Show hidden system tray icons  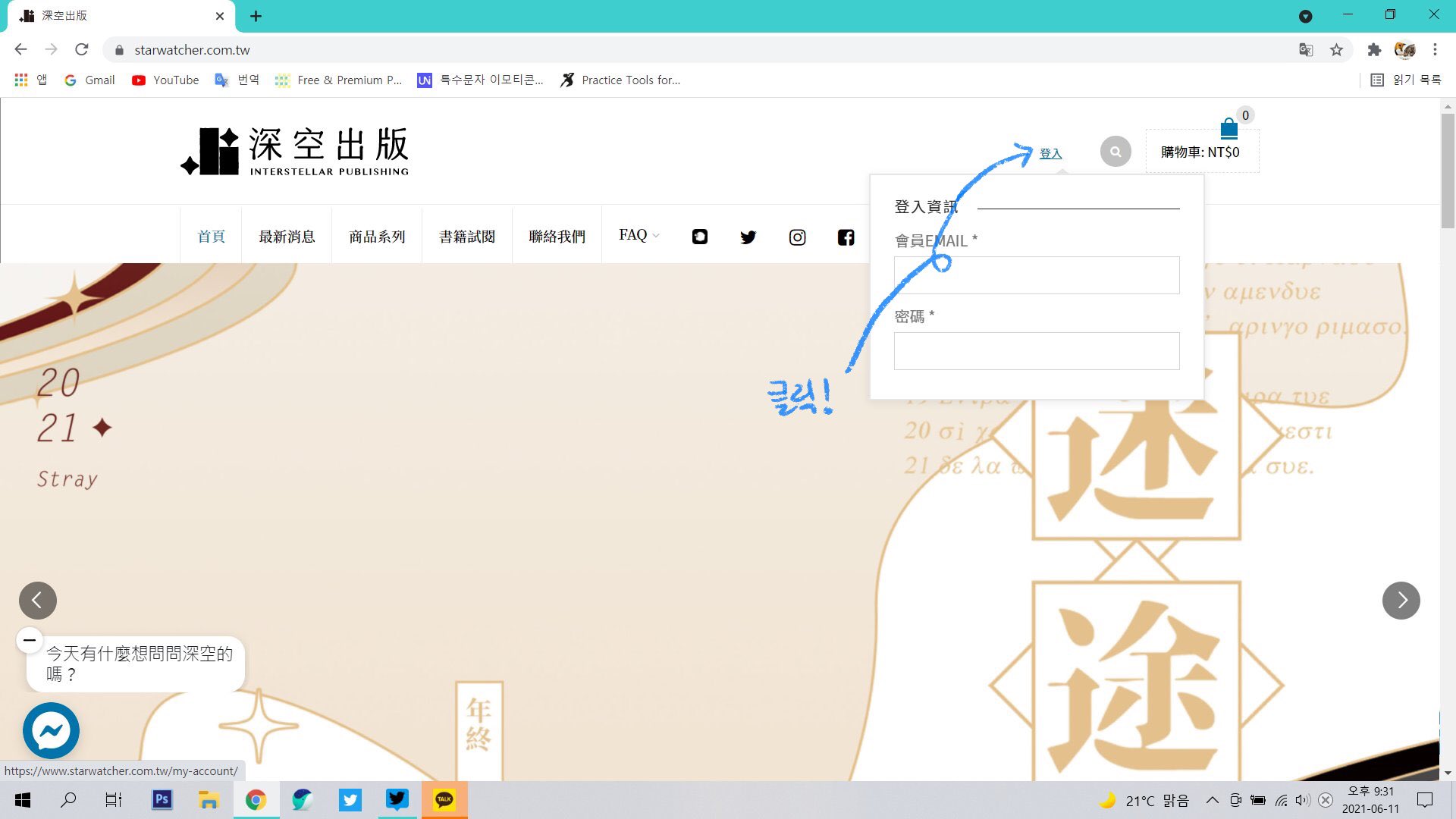[1212, 800]
